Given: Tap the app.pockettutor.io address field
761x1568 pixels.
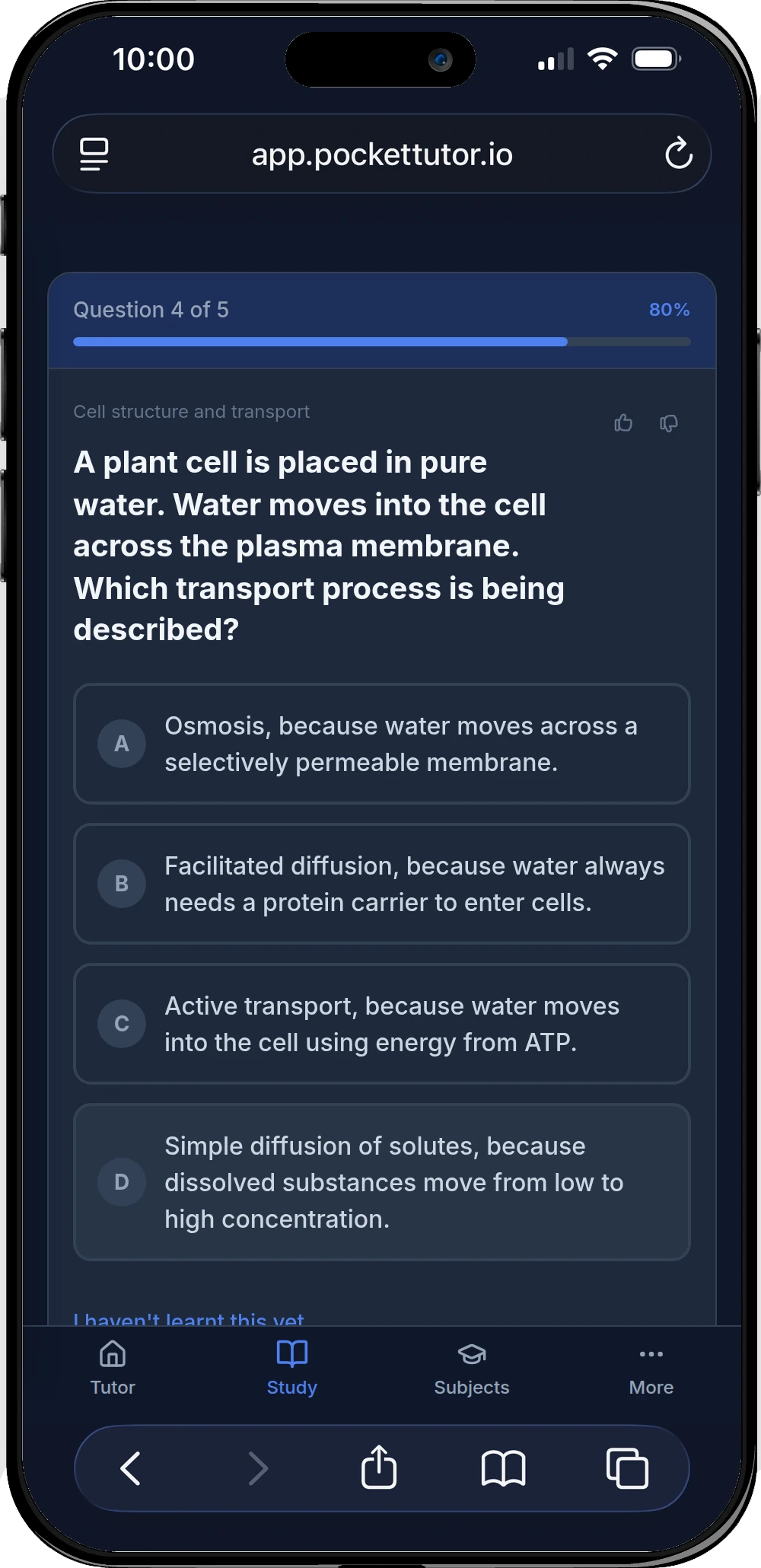Looking at the screenshot, I should 382,154.
